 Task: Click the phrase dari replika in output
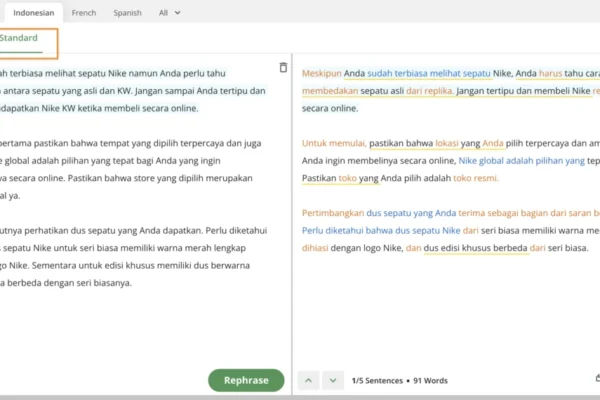[x=430, y=91]
